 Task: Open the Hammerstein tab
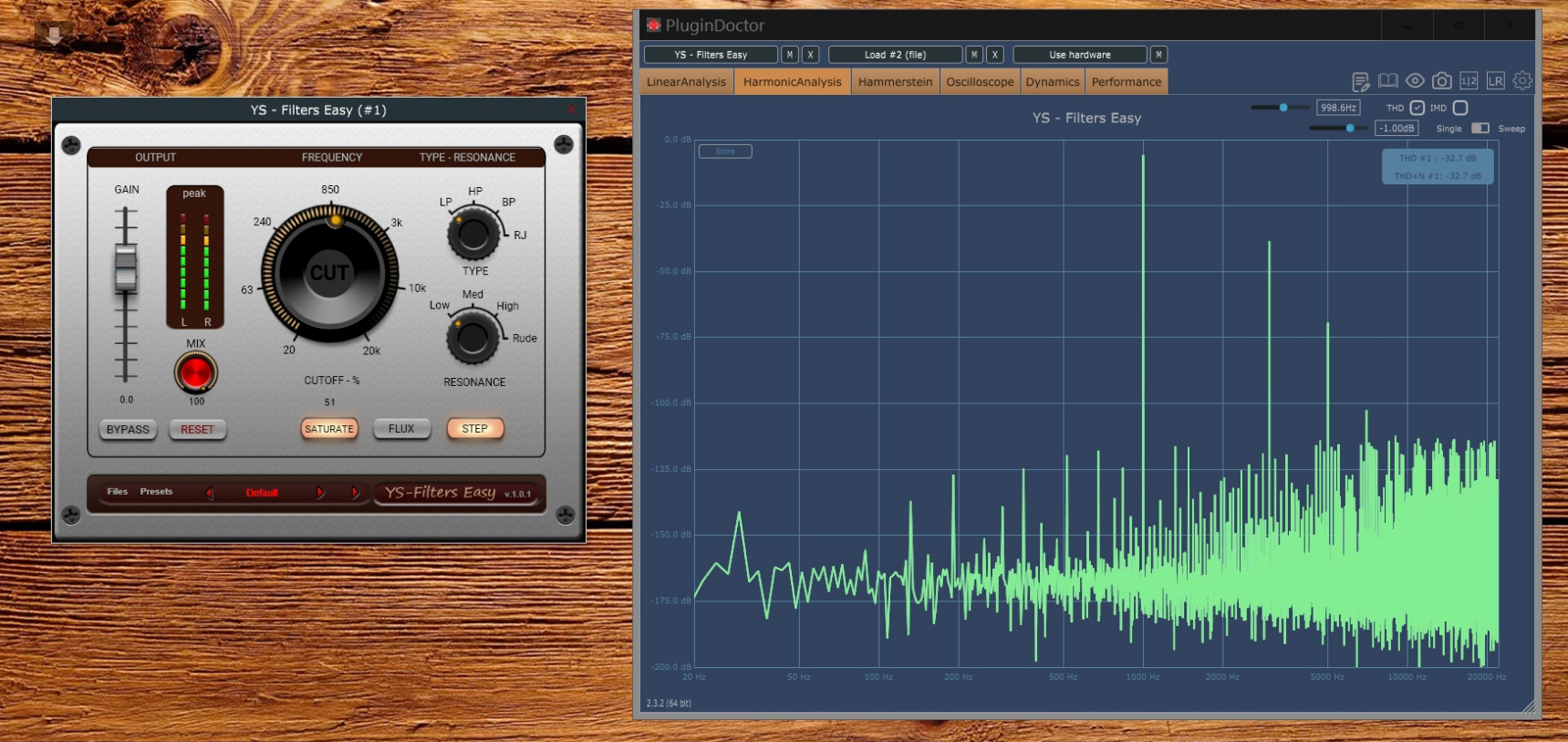click(896, 82)
